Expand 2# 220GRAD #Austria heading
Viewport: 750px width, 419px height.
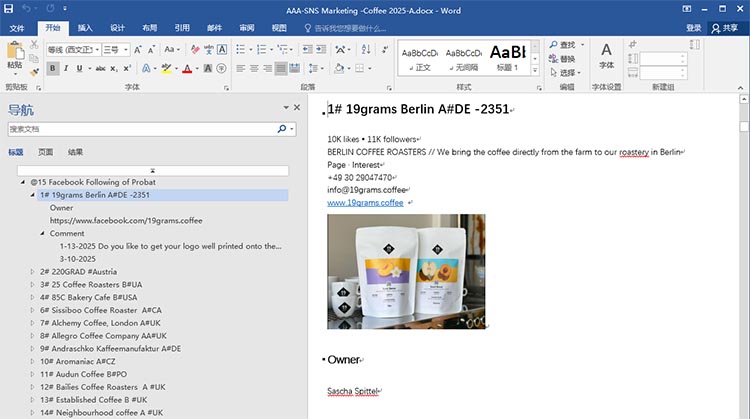[32, 272]
